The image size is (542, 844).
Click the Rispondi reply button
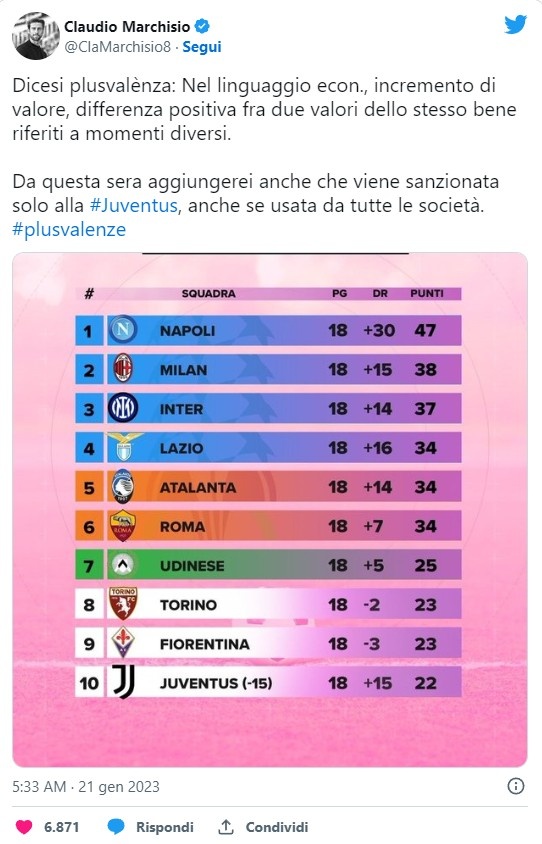164,827
